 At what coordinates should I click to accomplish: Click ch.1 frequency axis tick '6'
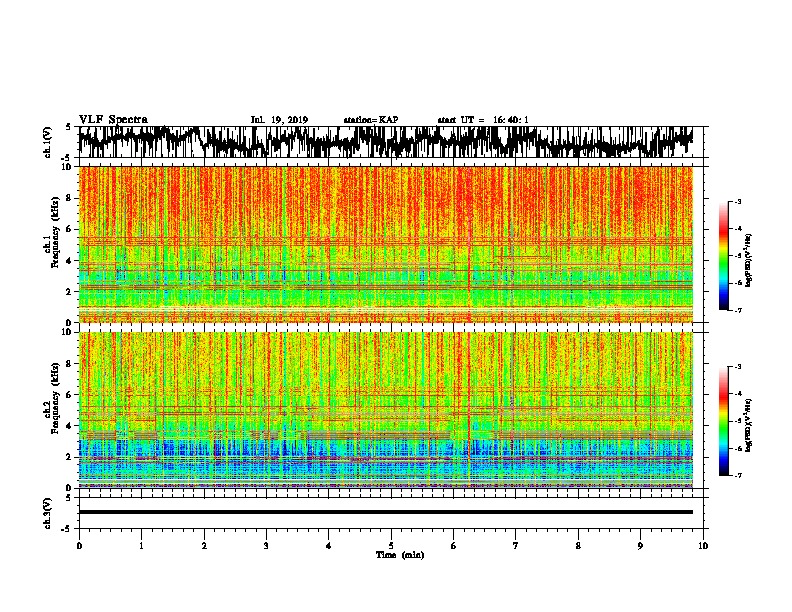(69, 229)
